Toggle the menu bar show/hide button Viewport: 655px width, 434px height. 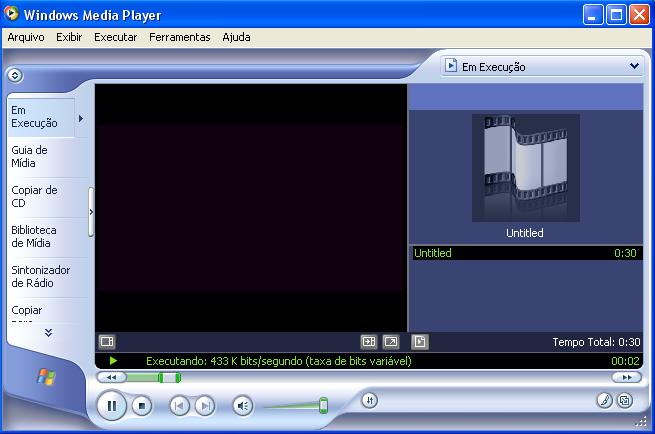(15, 76)
